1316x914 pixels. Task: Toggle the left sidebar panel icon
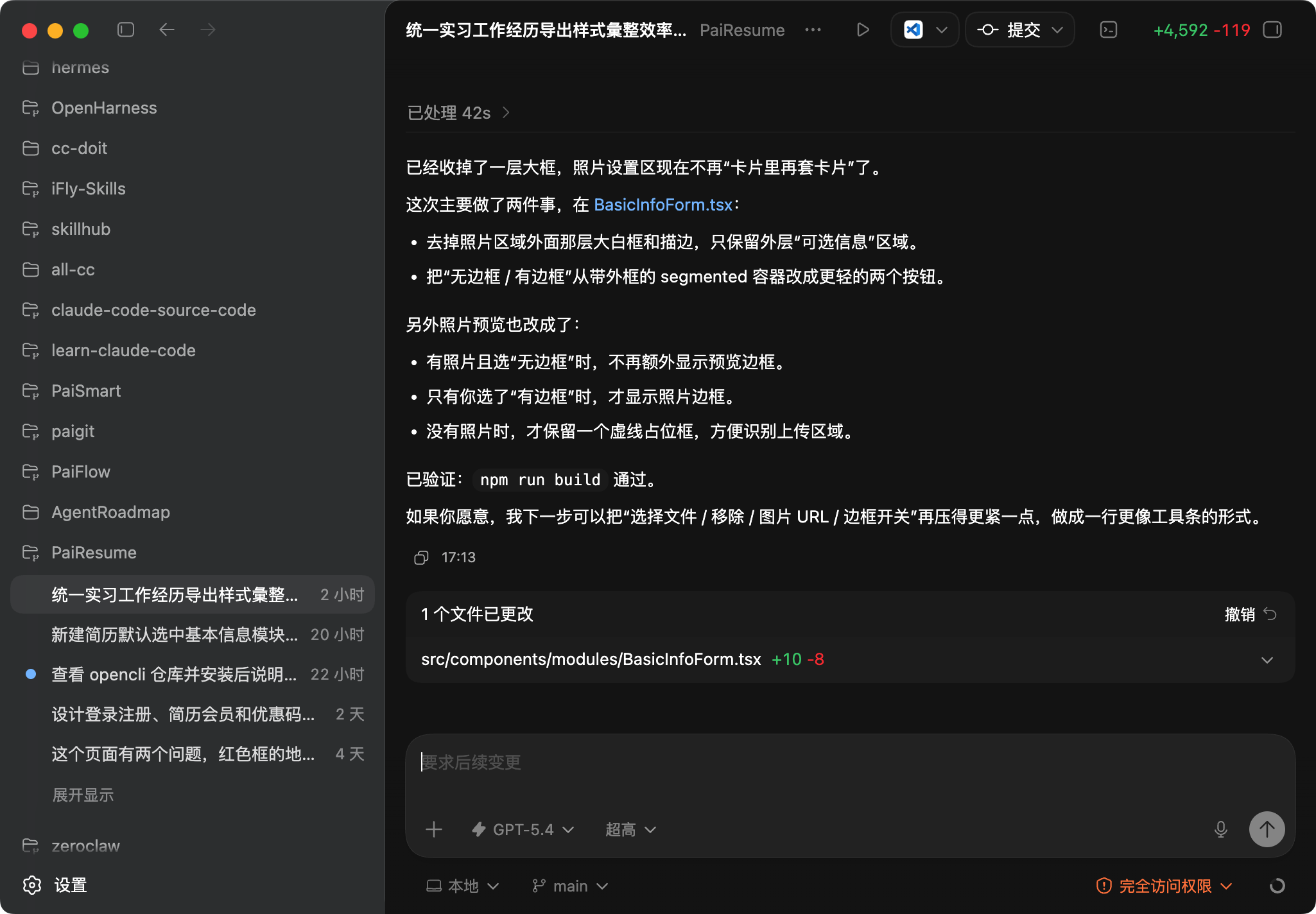[126, 30]
